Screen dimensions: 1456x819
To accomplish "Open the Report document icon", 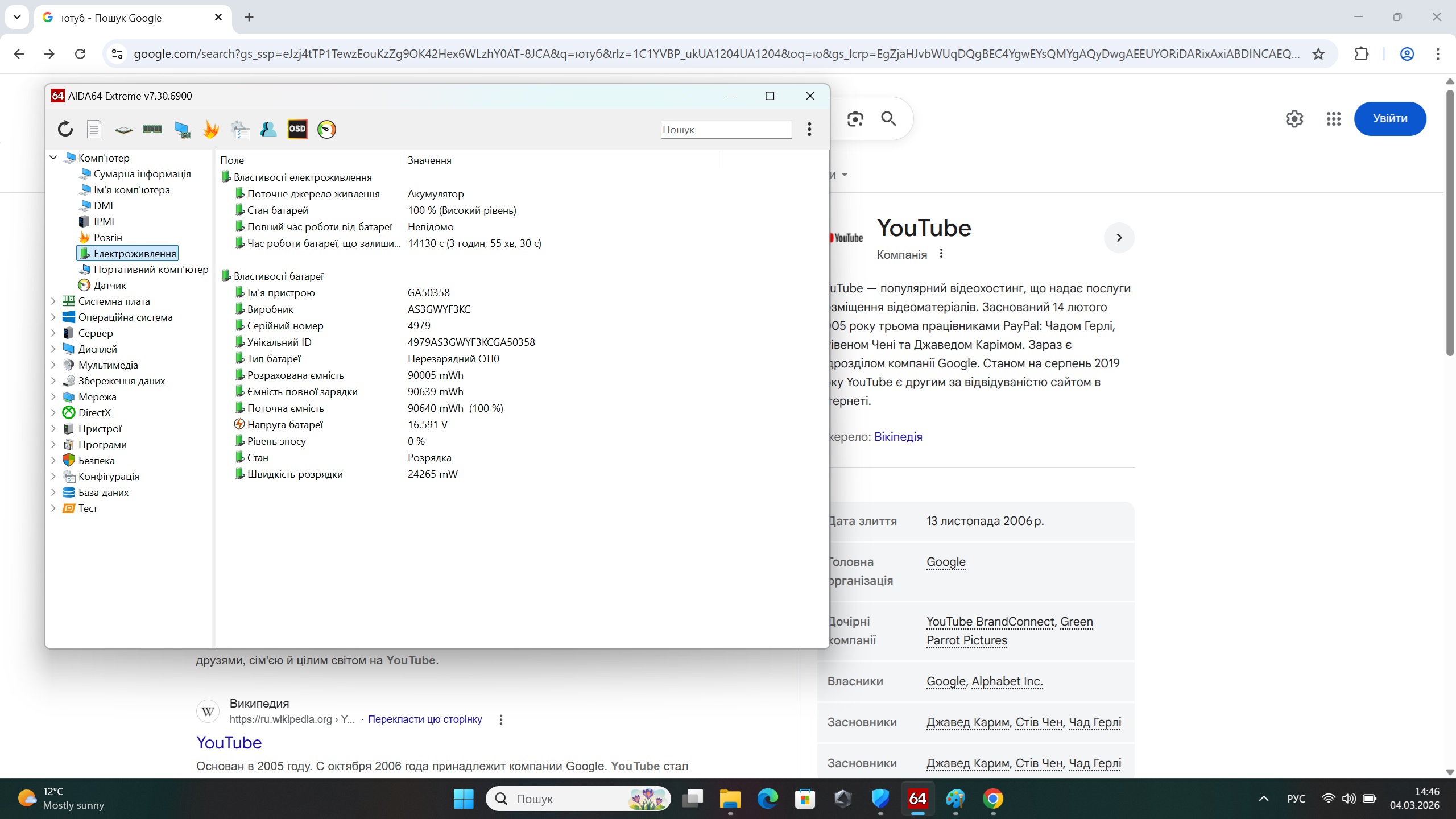I will click(x=94, y=129).
